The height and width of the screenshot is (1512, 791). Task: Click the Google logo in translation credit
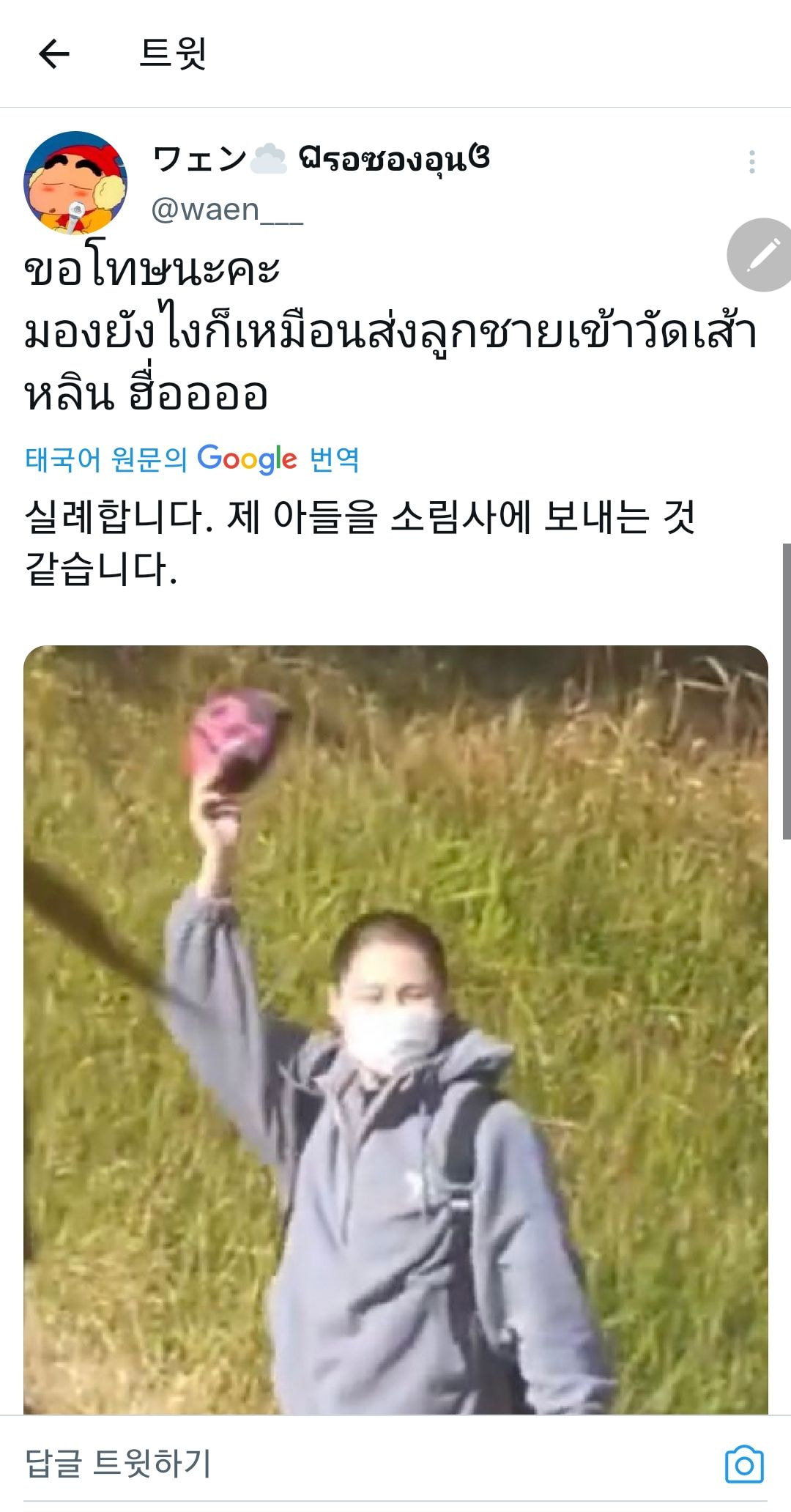tap(247, 459)
